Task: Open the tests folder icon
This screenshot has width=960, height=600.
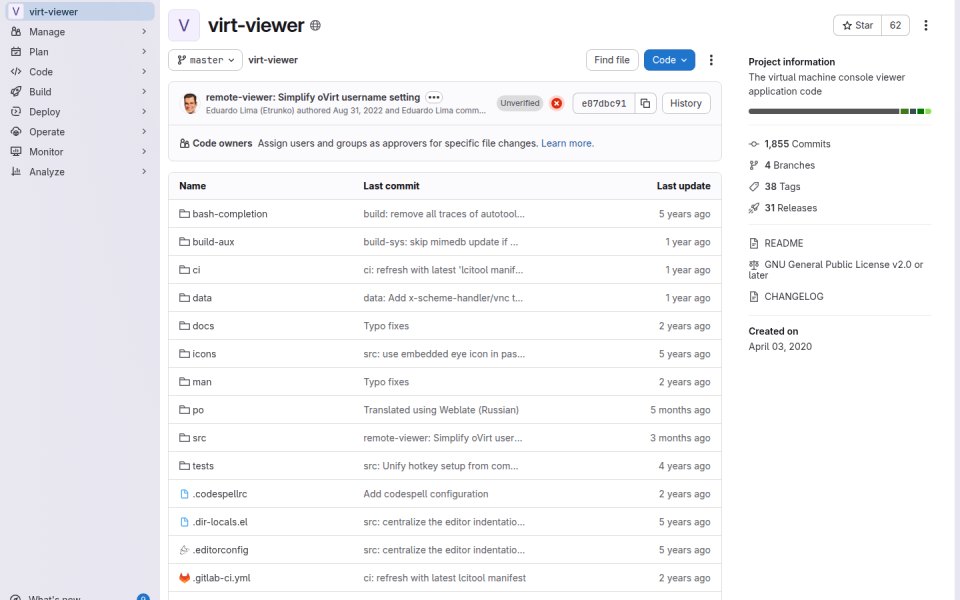Action: 184,466
